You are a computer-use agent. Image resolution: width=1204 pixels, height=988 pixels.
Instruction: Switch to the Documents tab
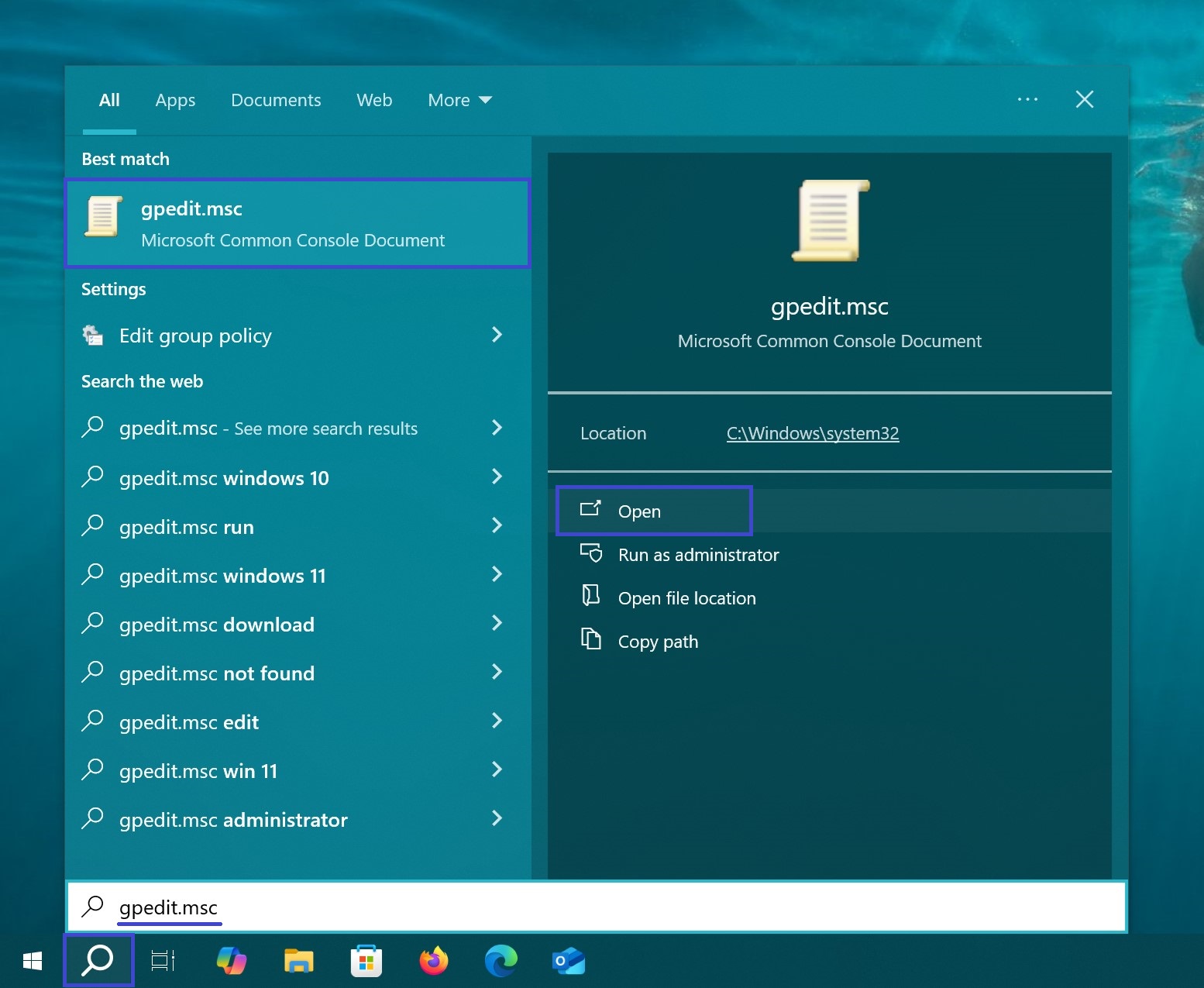click(x=276, y=100)
